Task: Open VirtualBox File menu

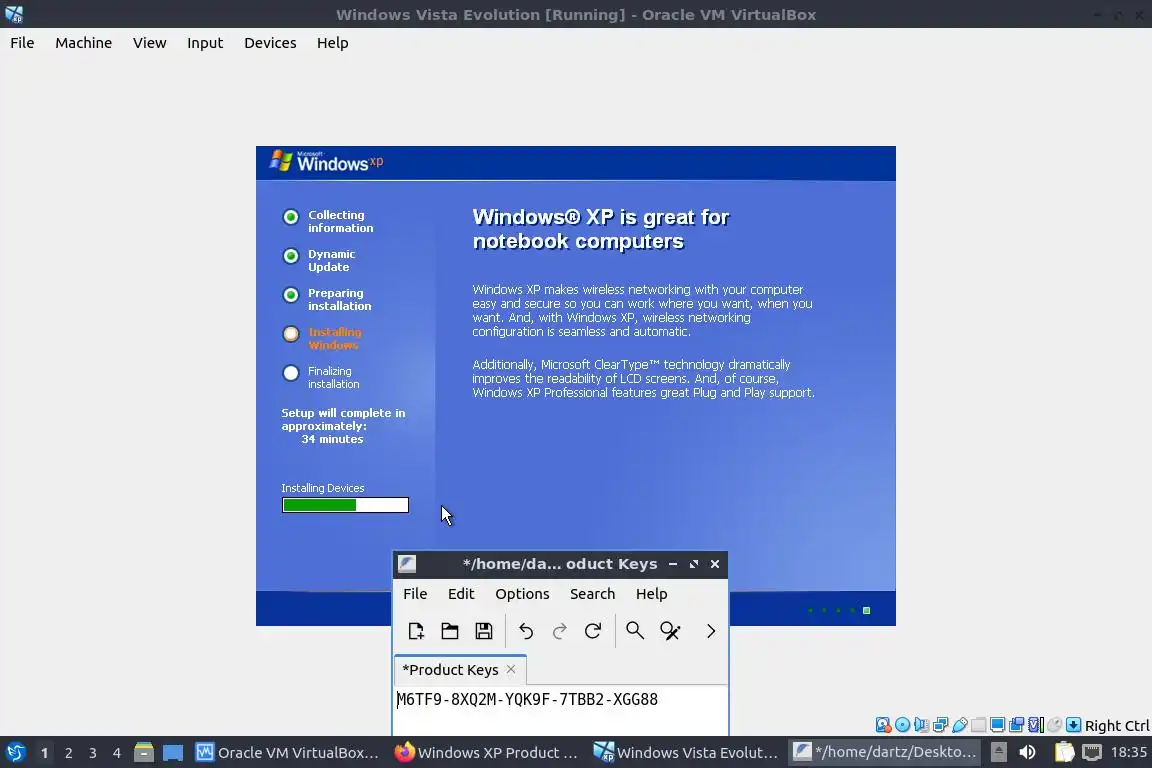Action: (x=22, y=43)
